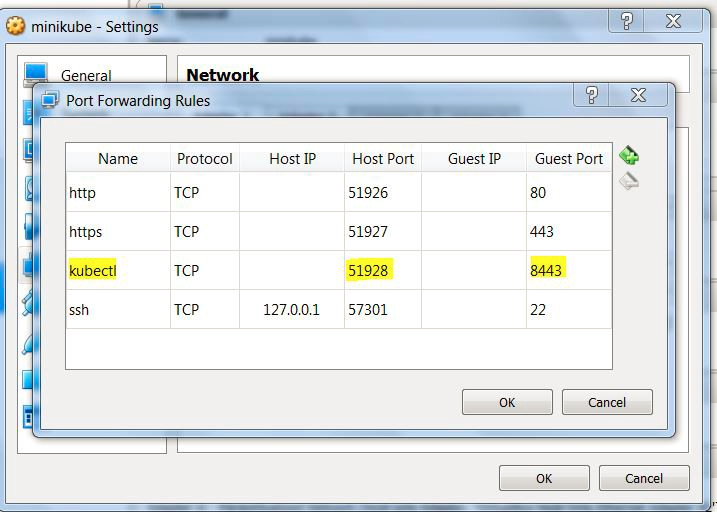Open Protocol dropdown cell for https rule
Screen dimensions: 717x512
coord(205,231)
